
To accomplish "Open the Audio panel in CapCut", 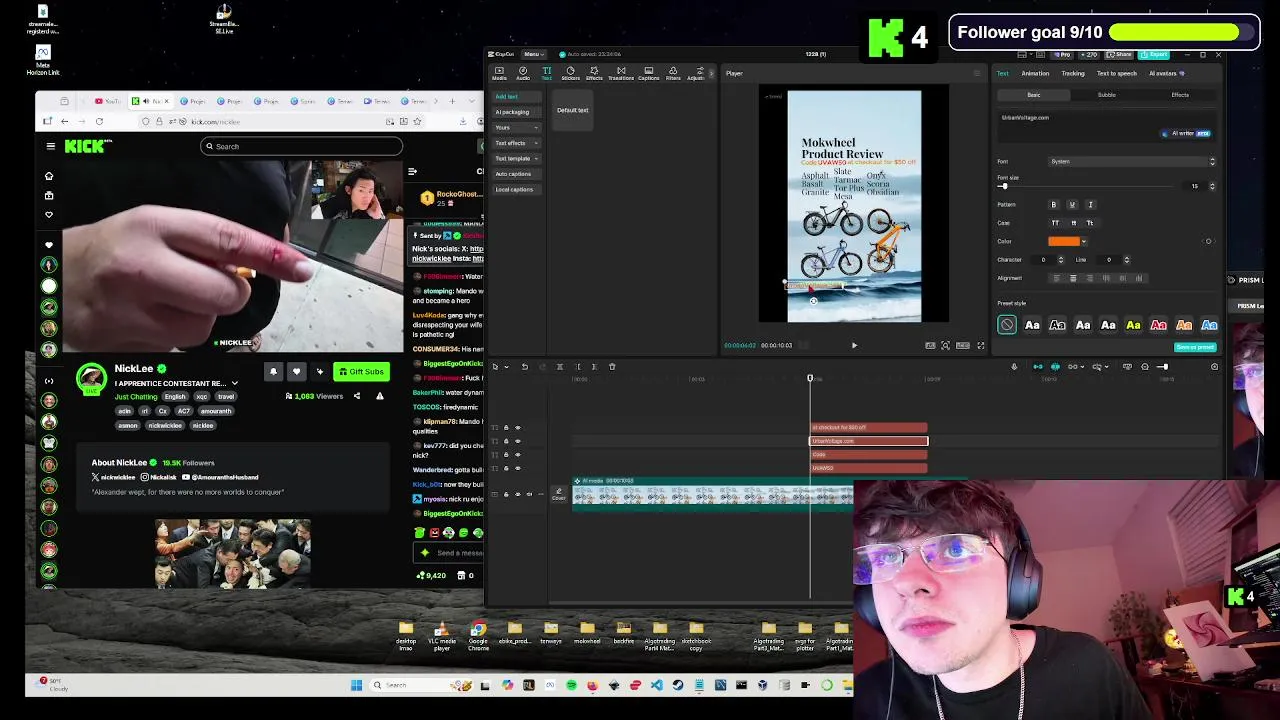I will [x=523, y=73].
